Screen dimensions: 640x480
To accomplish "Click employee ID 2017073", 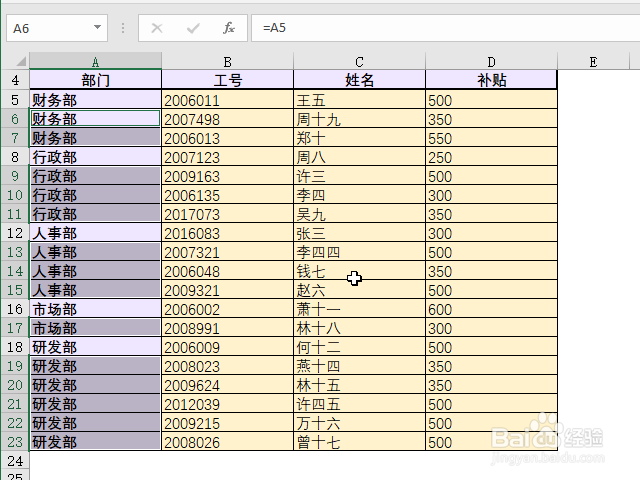I will point(192,214).
